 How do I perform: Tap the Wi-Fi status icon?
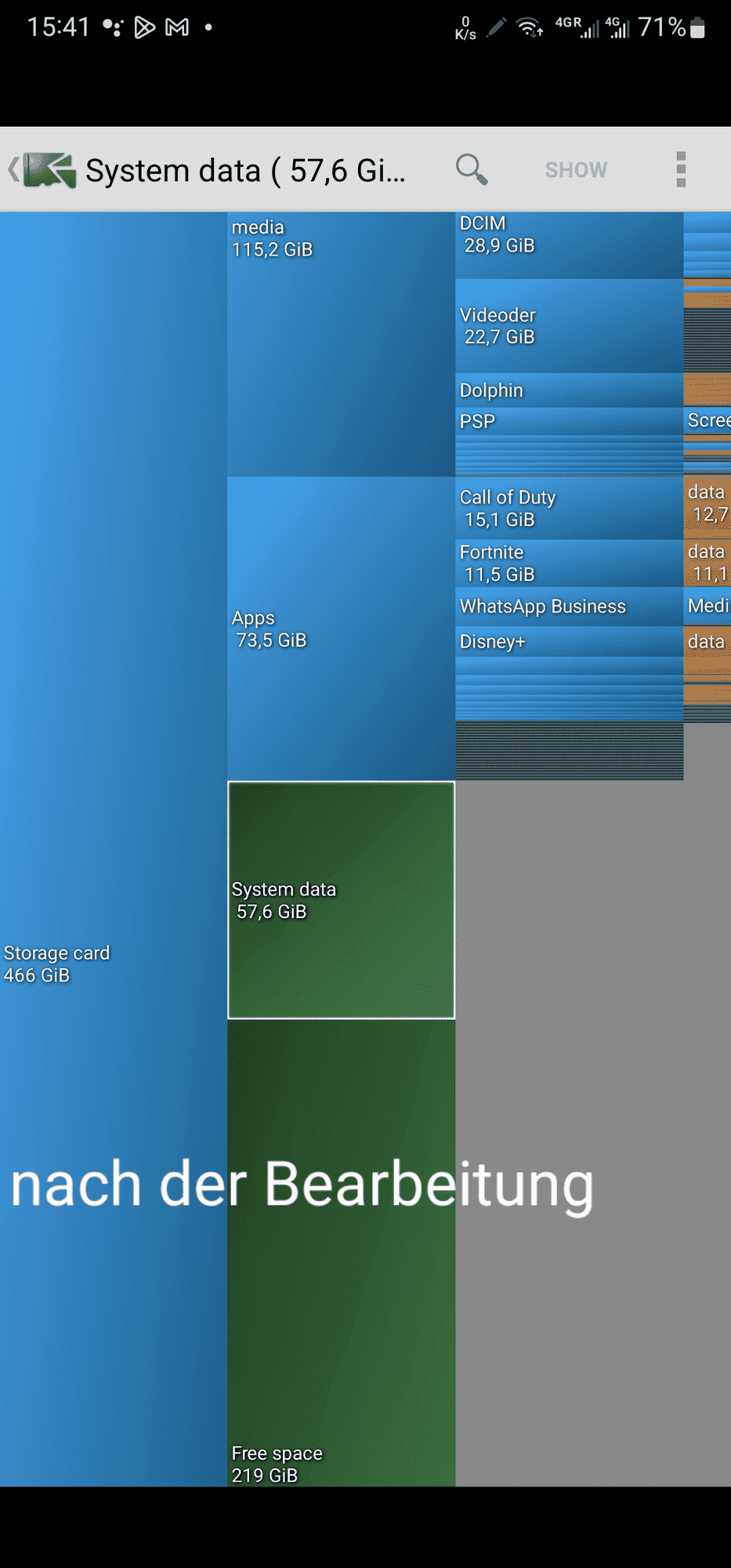[530, 28]
